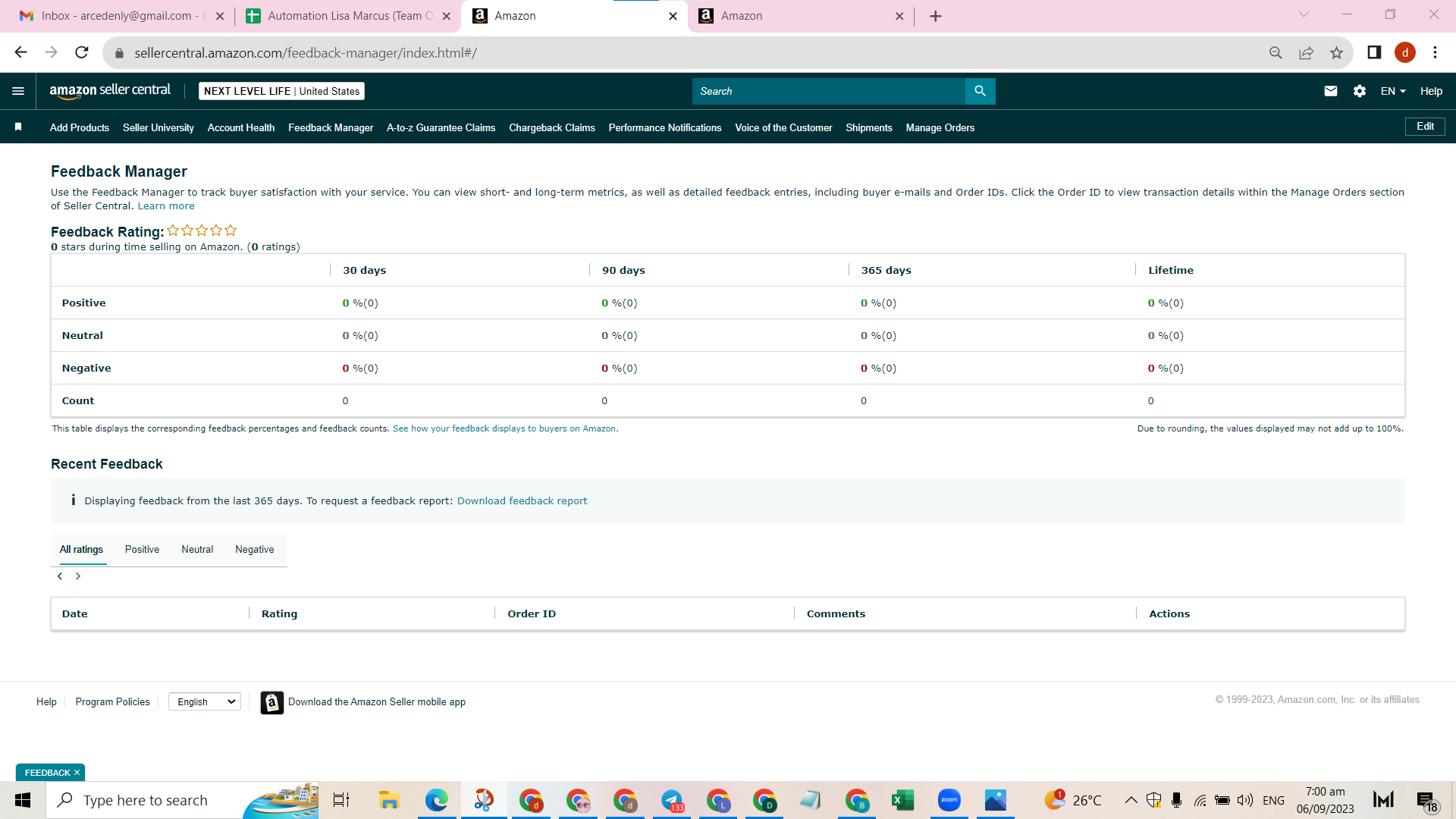Select the Neutral feedback tab

click(x=197, y=550)
